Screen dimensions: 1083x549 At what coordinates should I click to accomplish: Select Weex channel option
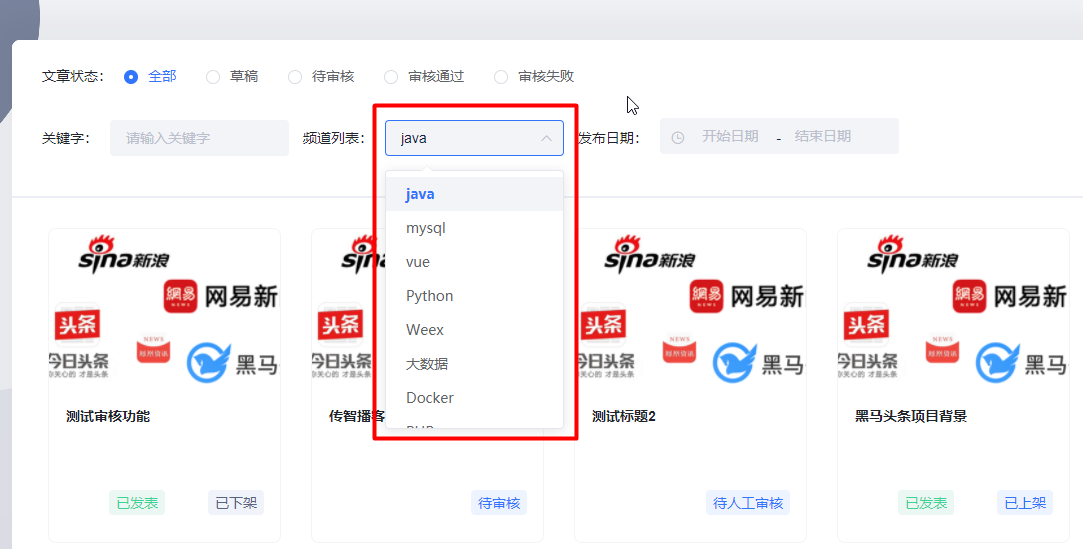[475, 329]
